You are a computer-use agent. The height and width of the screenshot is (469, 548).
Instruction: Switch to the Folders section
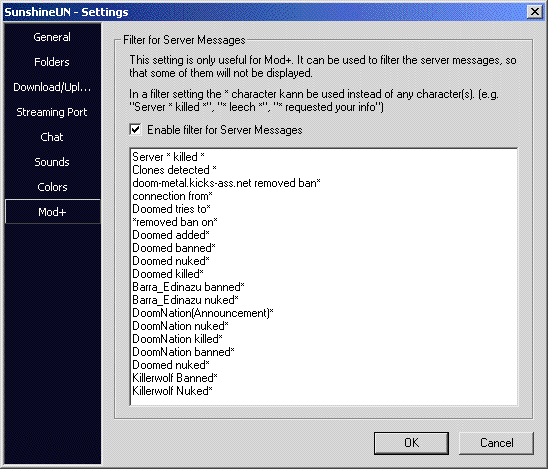click(52, 62)
